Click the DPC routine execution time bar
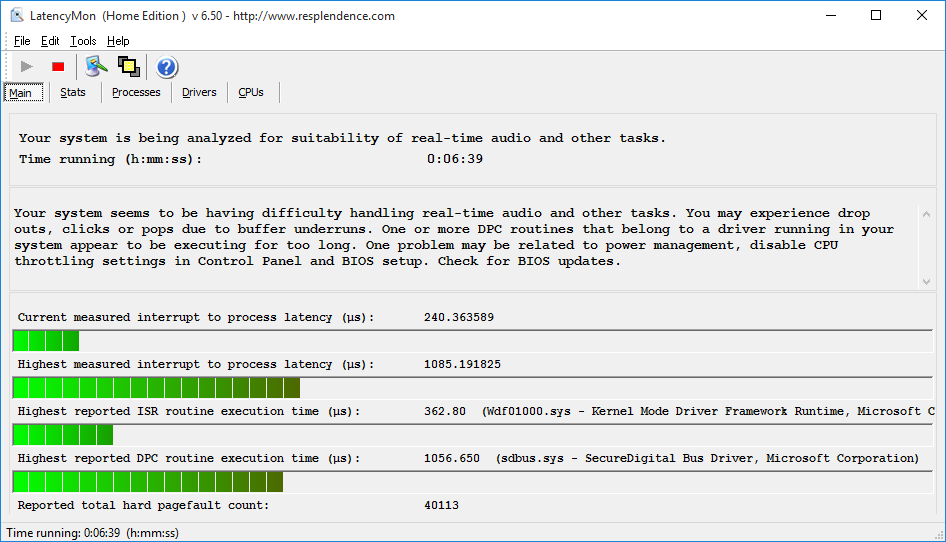Viewport: 946px width, 542px height. click(472, 482)
